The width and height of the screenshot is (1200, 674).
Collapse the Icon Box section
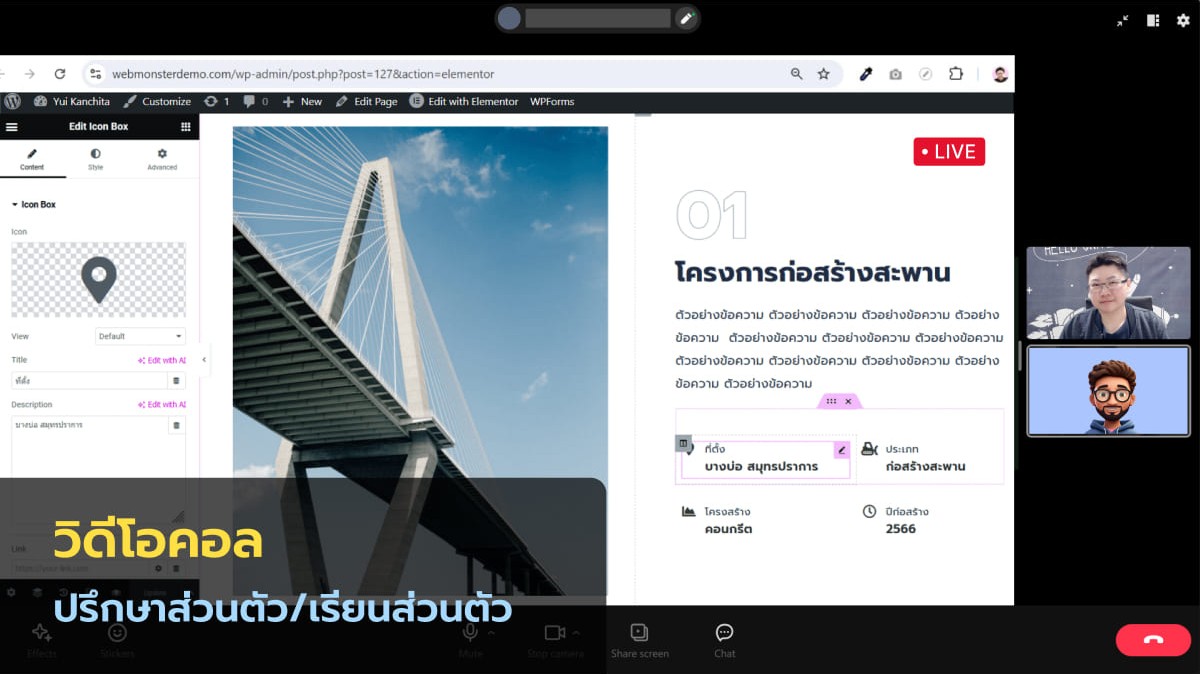15,204
